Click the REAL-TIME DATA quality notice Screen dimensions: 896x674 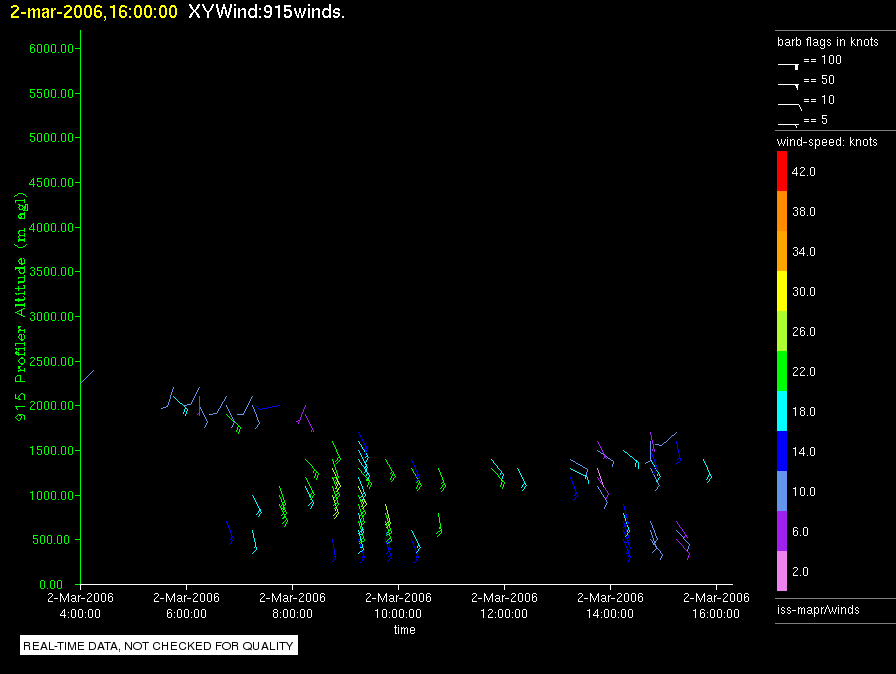[x=159, y=646]
